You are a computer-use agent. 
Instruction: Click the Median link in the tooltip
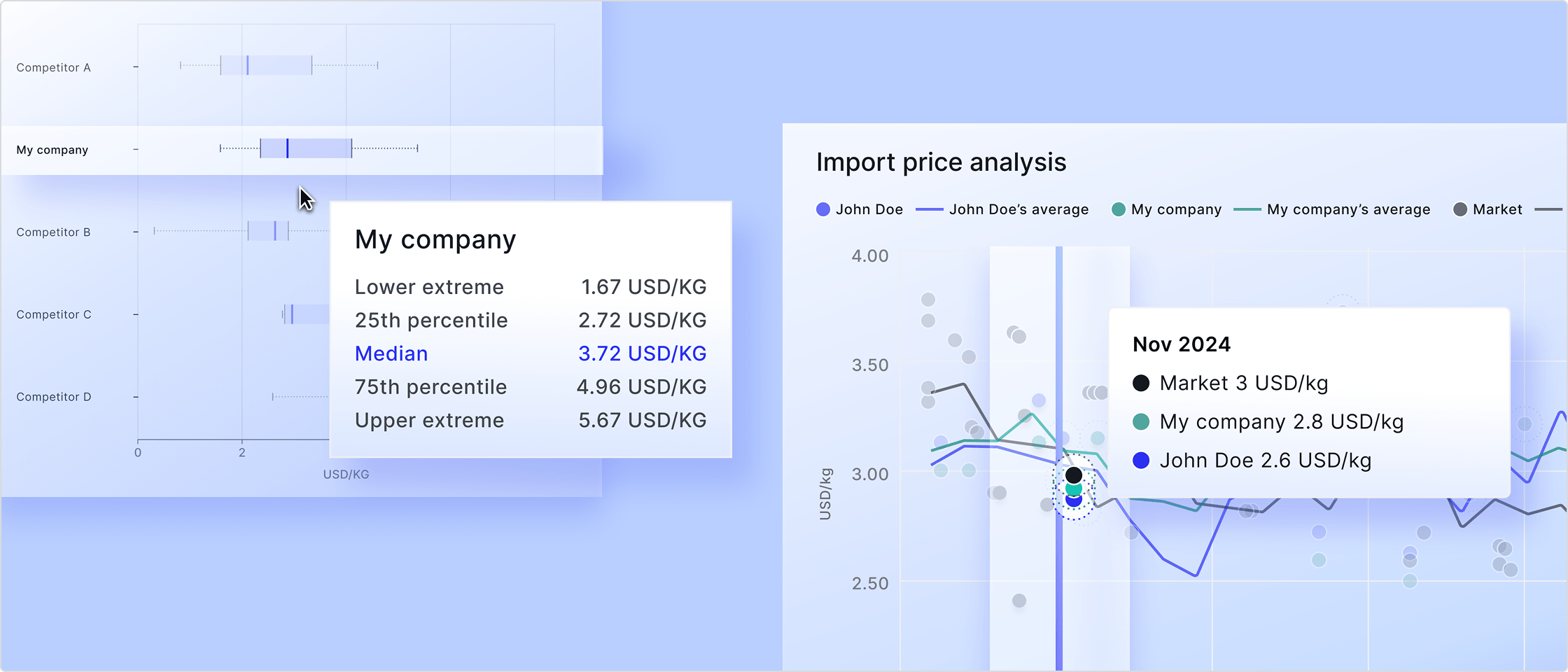pyautogui.click(x=391, y=353)
